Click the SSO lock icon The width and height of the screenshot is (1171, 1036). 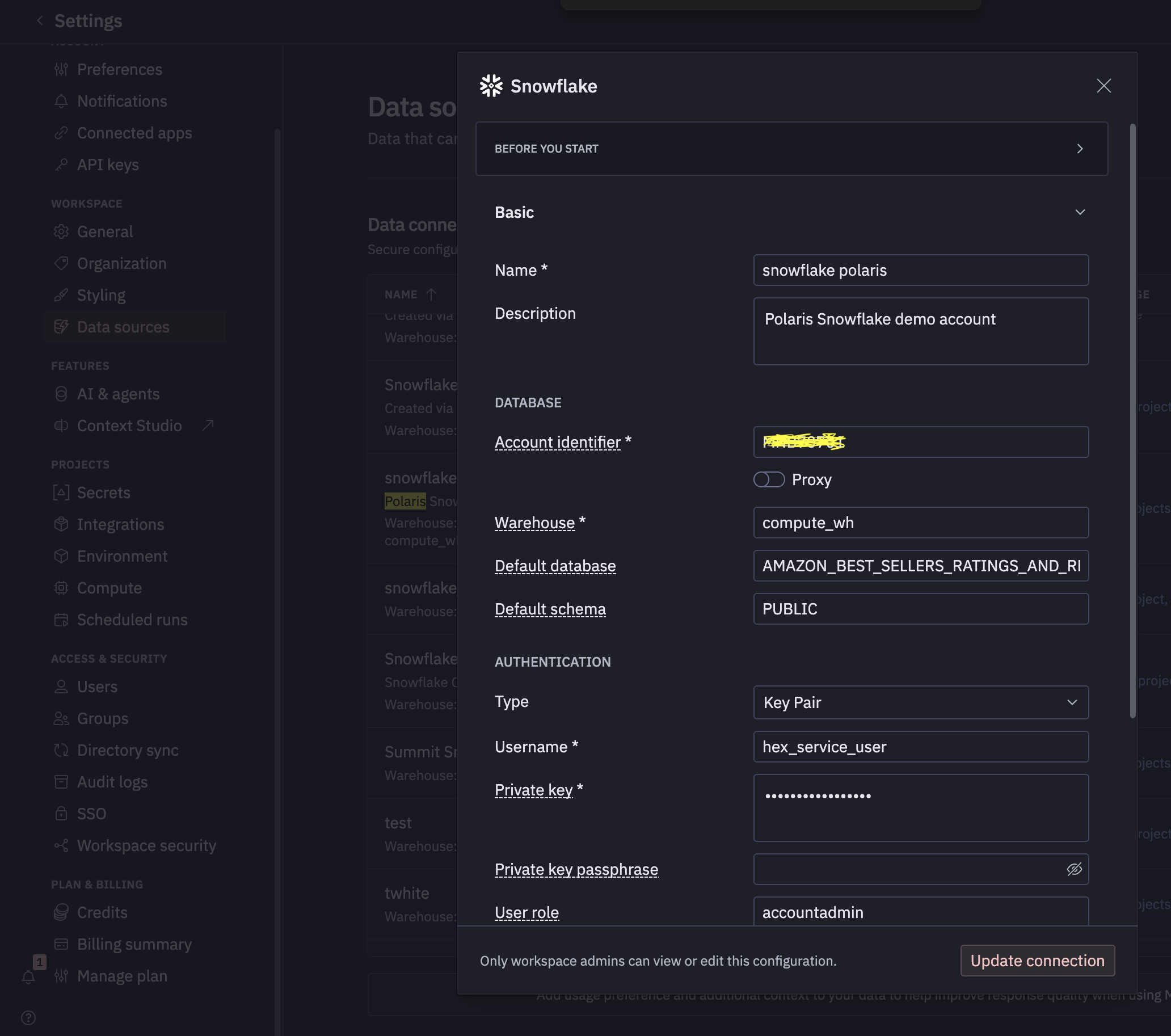(x=61, y=814)
